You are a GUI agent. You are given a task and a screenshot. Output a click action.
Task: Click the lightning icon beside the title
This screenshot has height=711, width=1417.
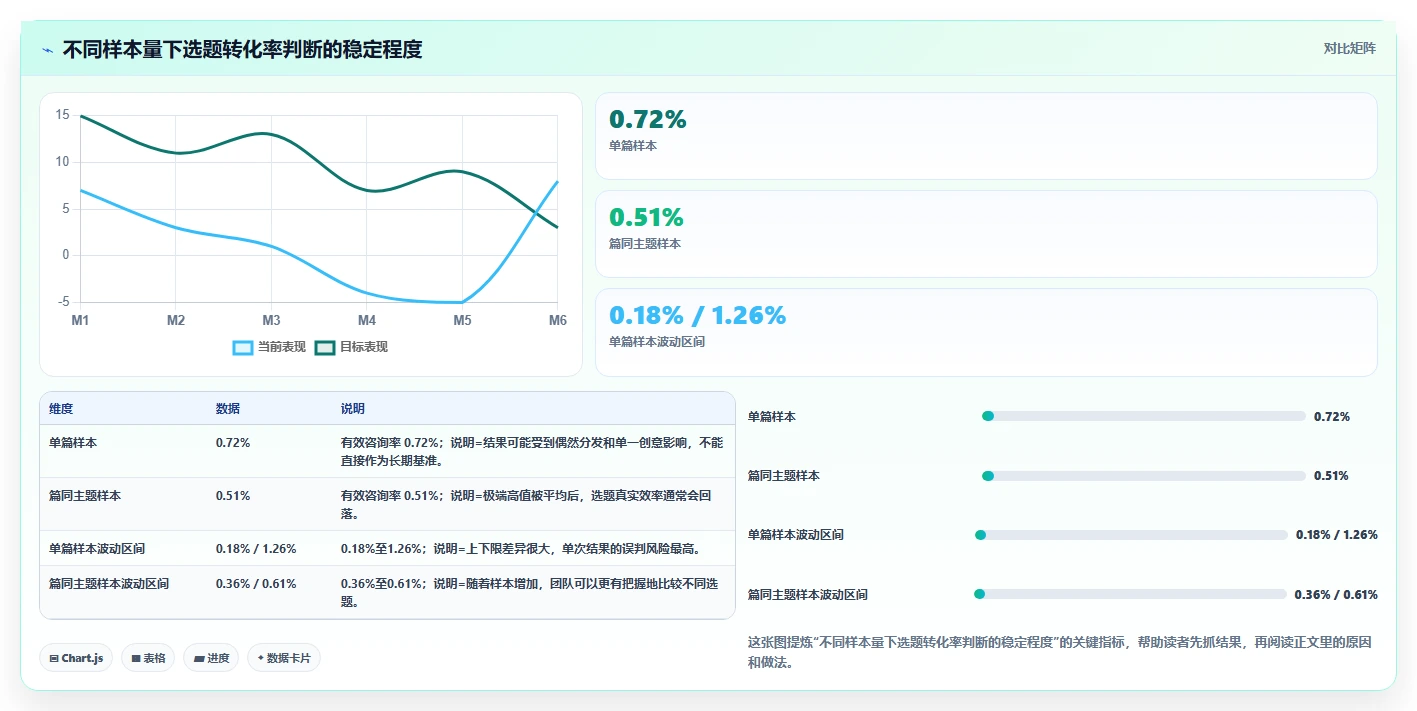47,49
